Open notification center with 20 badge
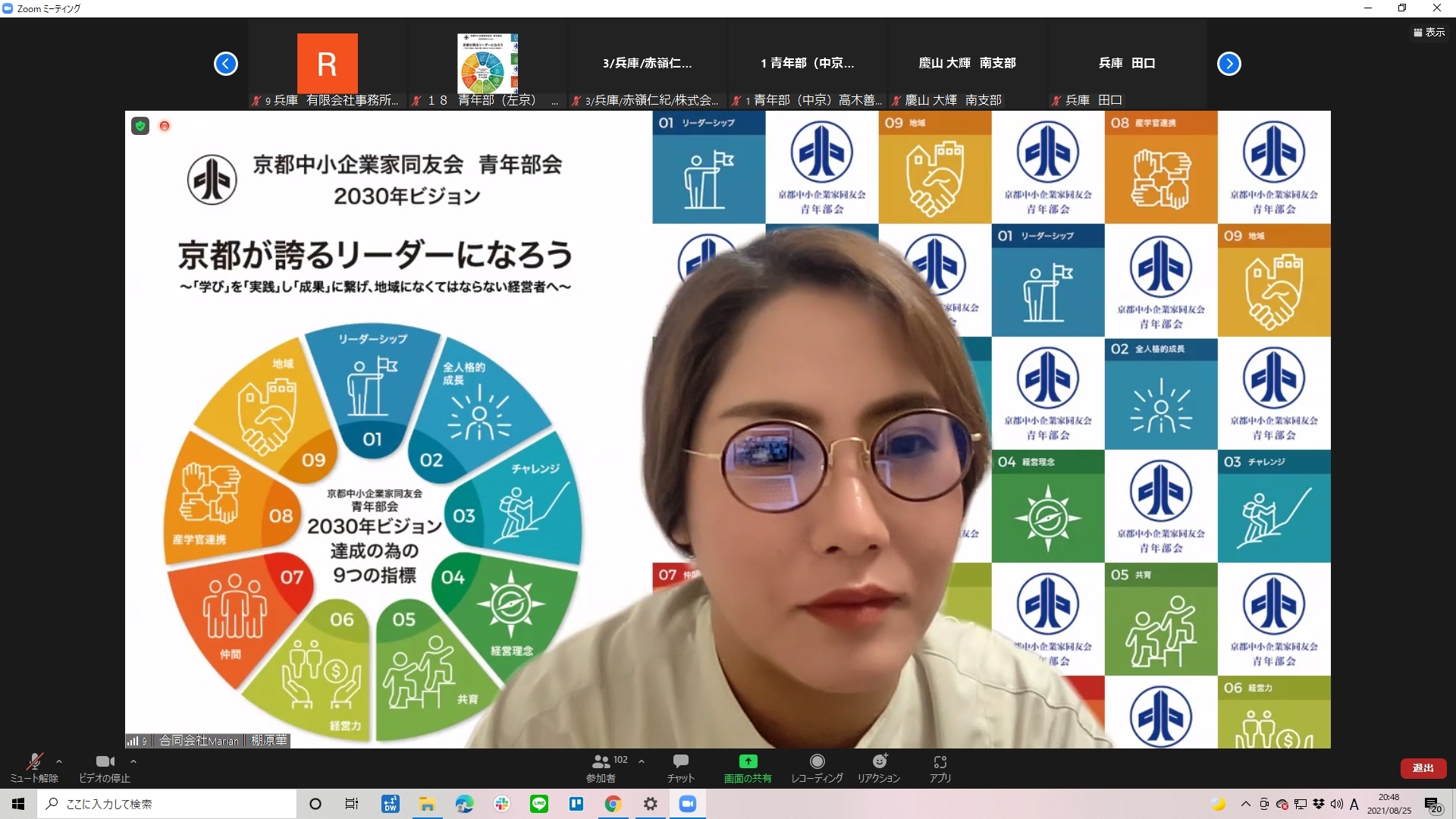Image resolution: width=1456 pixels, height=819 pixels. (1433, 805)
